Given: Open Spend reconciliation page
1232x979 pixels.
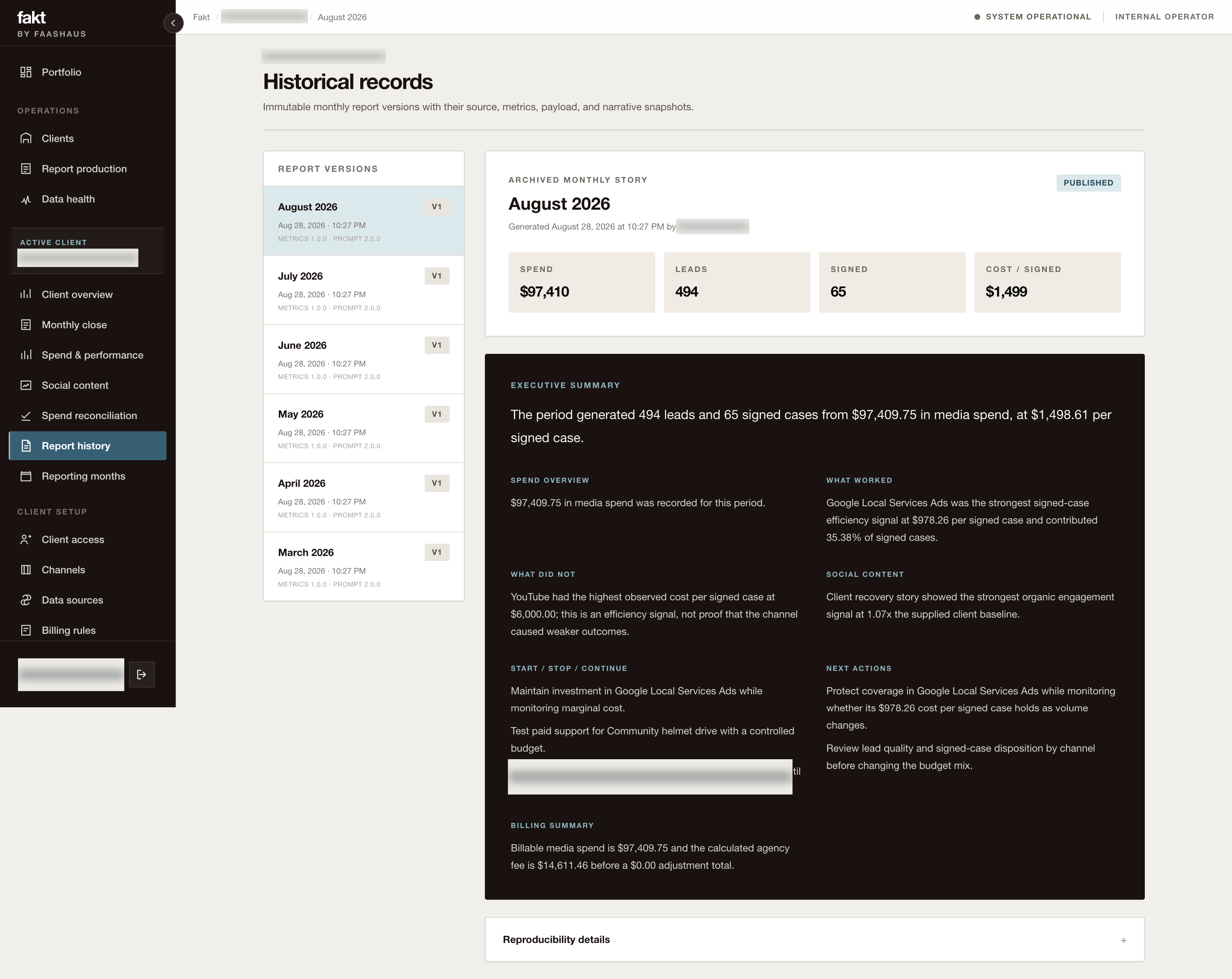Looking at the screenshot, I should (x=88, y=415).
